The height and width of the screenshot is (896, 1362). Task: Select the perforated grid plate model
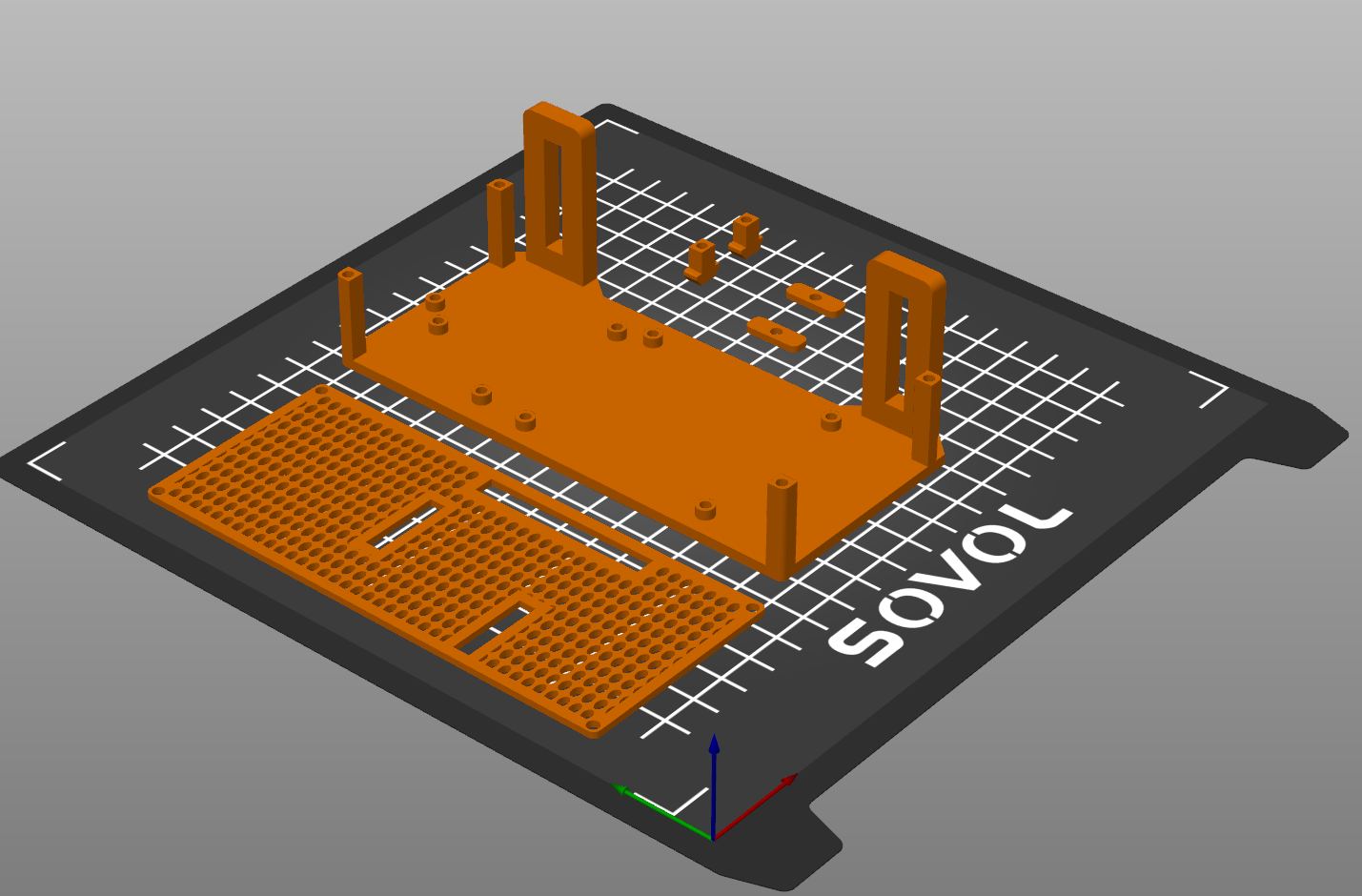tap(456, 560)
